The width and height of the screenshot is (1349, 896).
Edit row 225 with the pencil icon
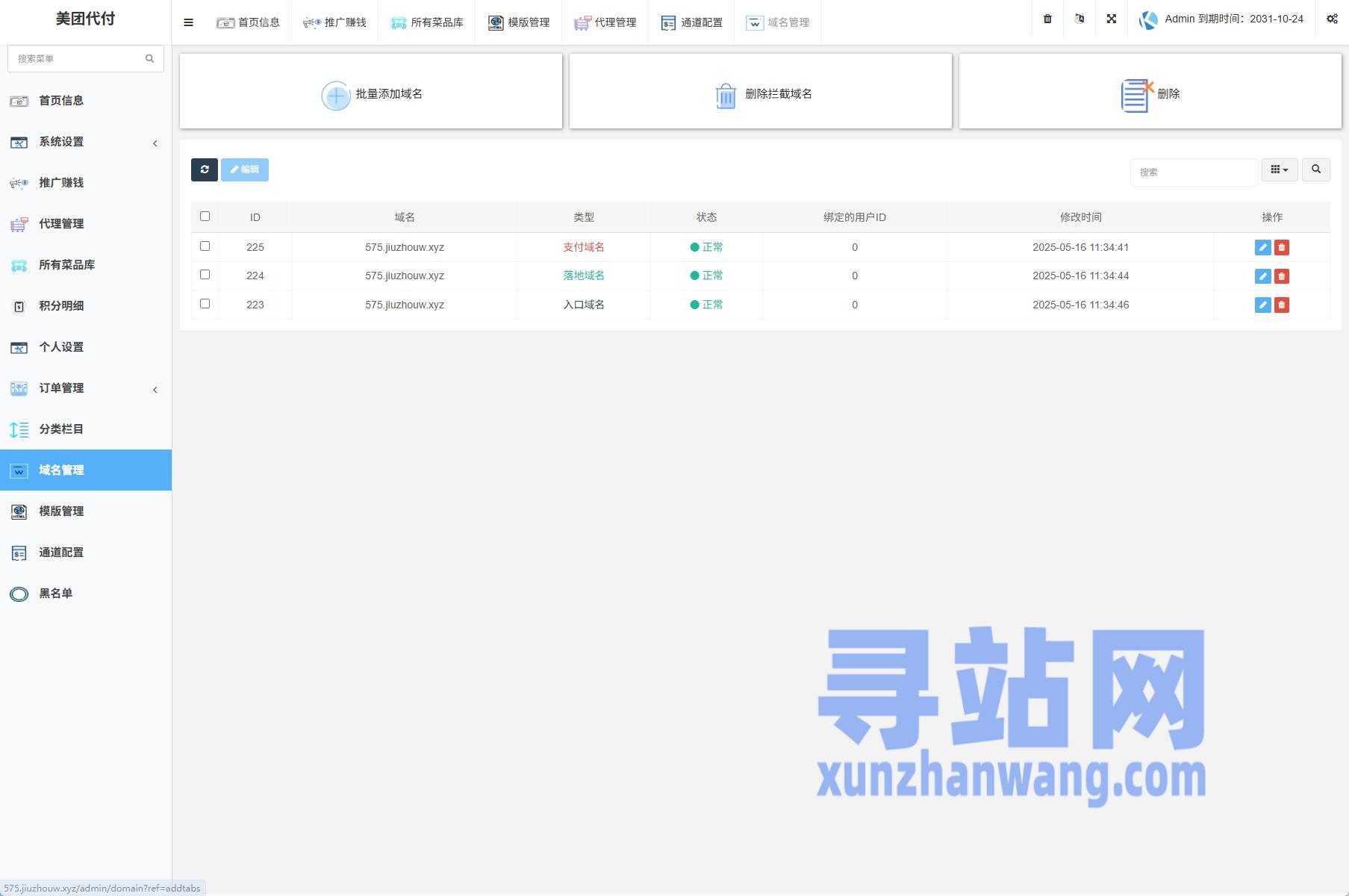pyautogui.click(x=1263, y=247)
